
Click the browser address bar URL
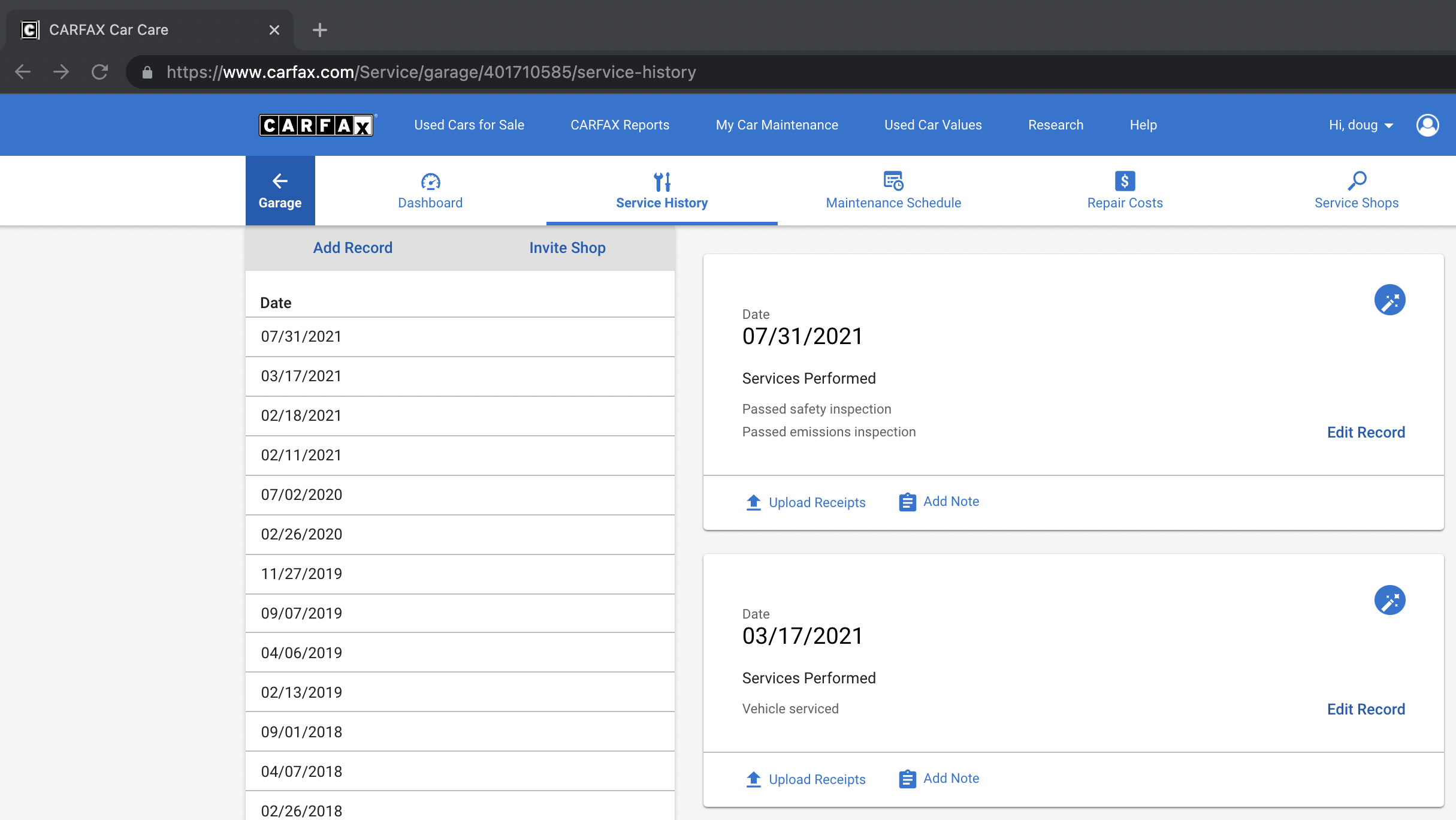[x=431, y=72]
